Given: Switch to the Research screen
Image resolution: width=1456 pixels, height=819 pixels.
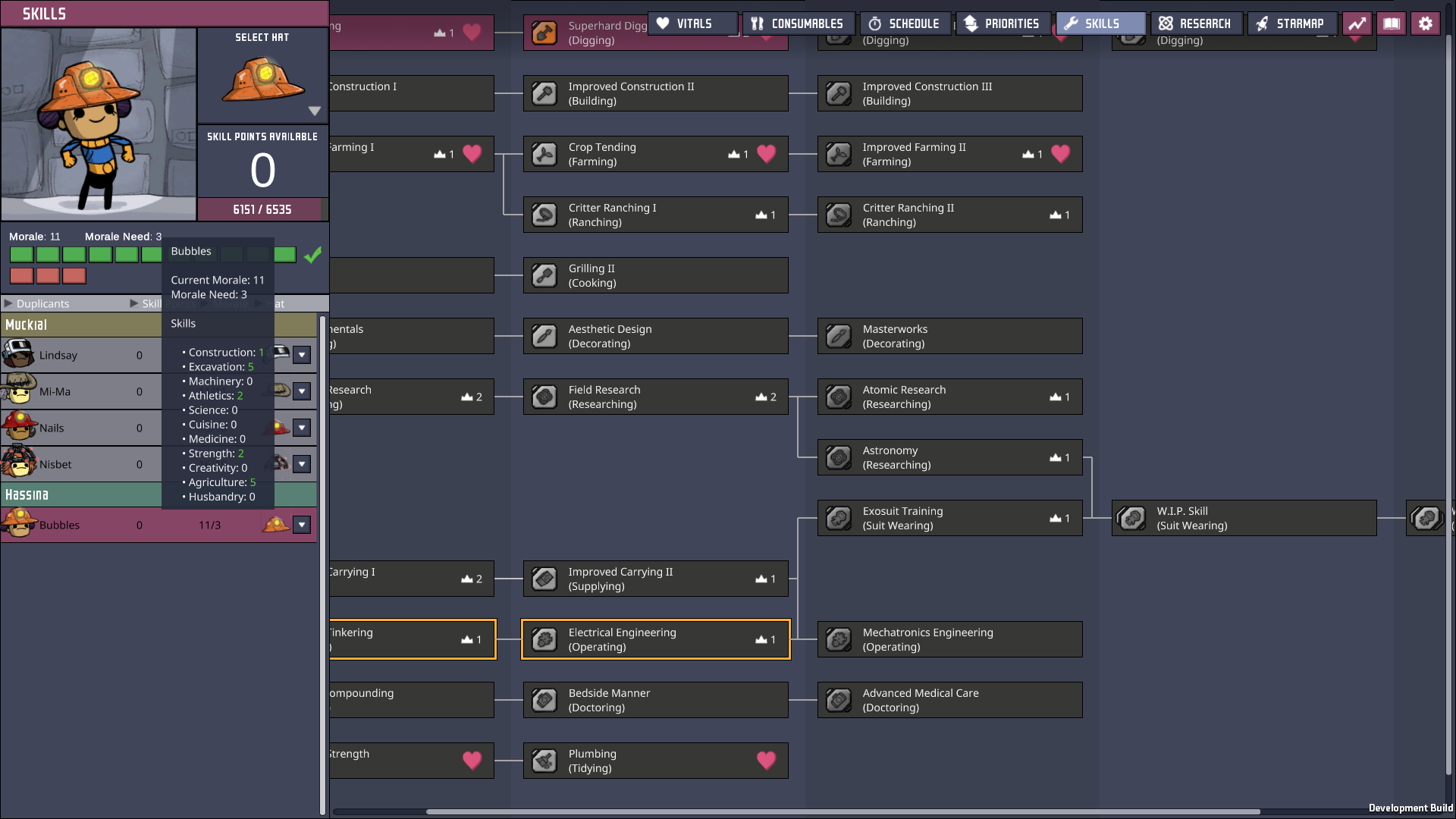Looking at the screenshot, I should (1195, 24).
